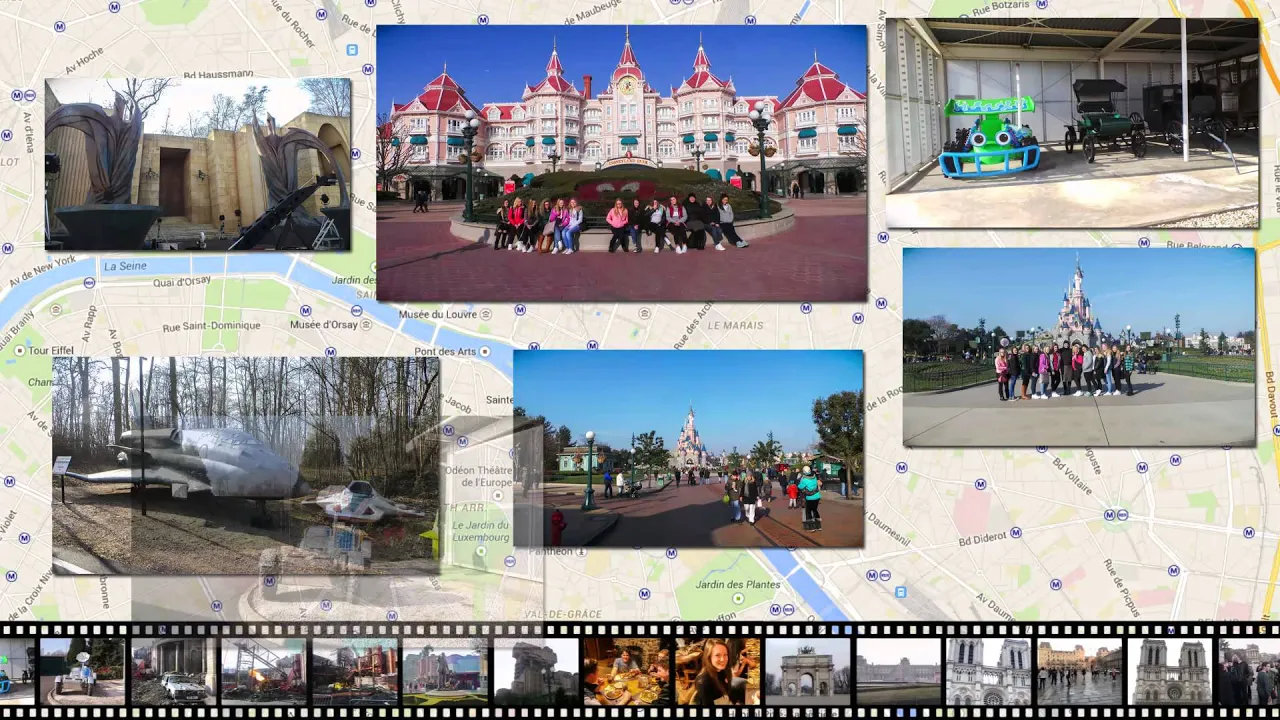The width and height of the screenshot is (1280, 720).
Task: Click the 'VAL-DE-GRÂCE' district label
Action: point(562,614)
